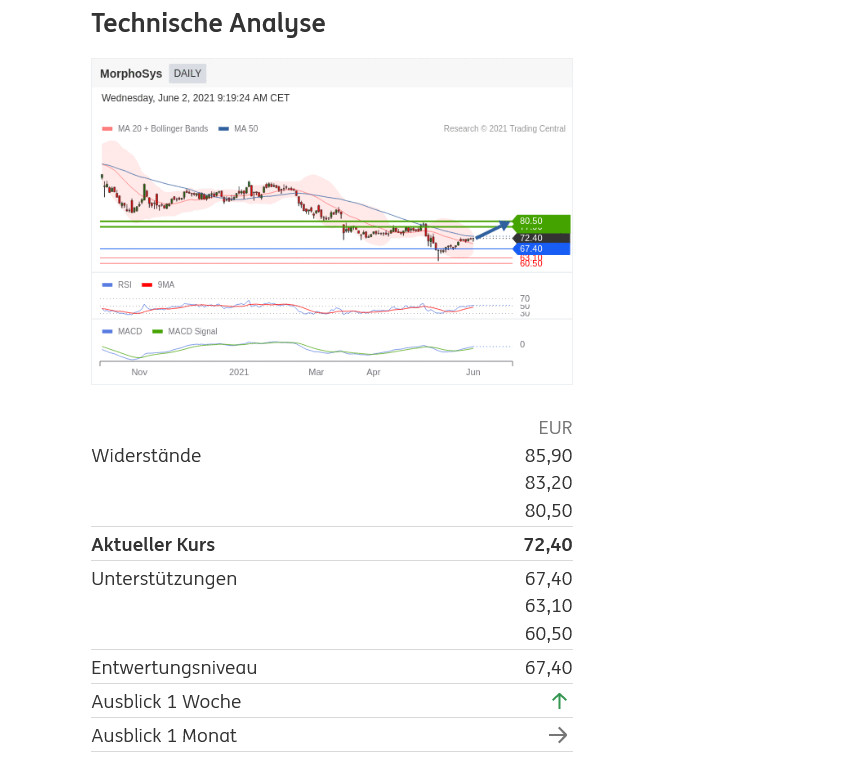Click the Technische Analyse heading
859x758 pixels.
[x=208, y=24]
